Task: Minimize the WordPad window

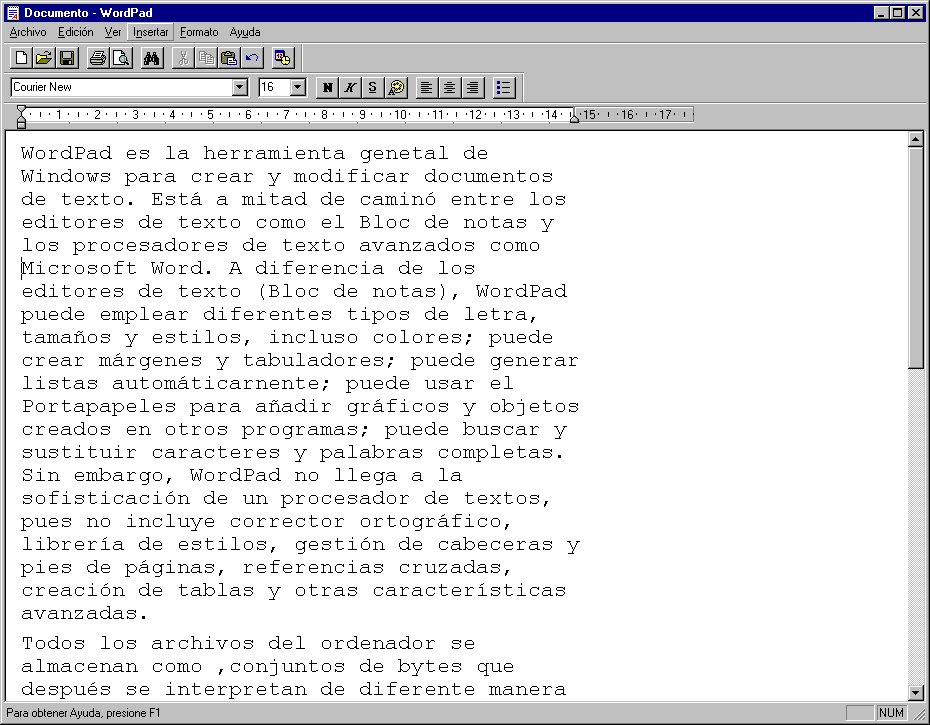Action: [x=881, y=12]
